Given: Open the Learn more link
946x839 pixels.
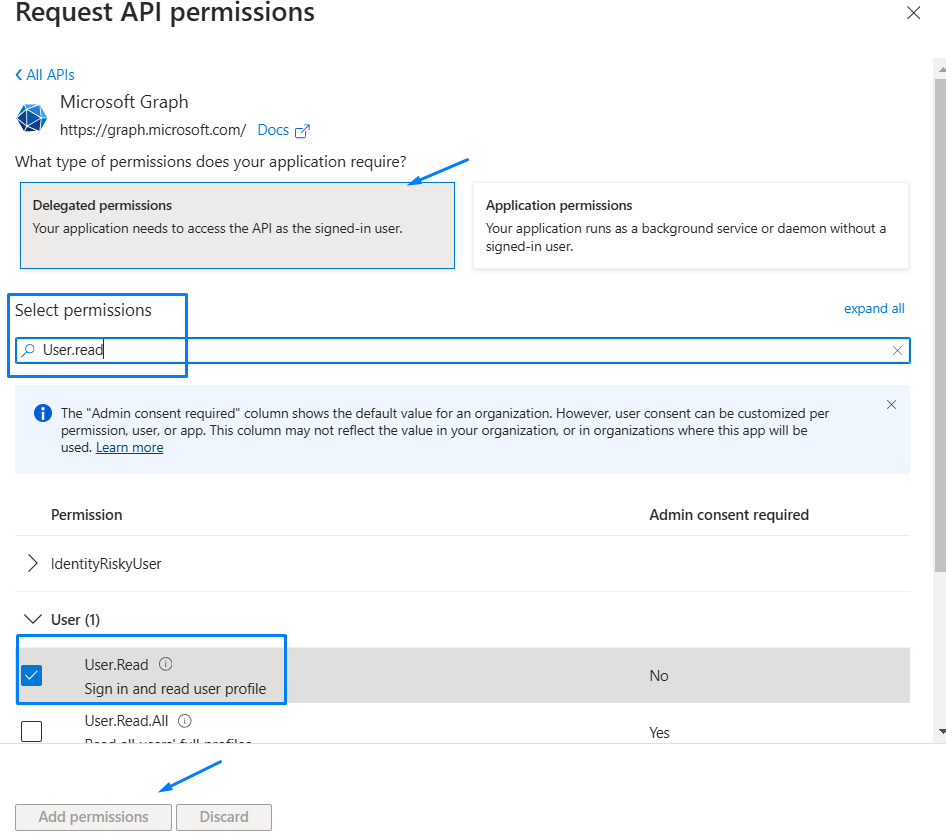Looking at the screenshot, I should (130, 448).
